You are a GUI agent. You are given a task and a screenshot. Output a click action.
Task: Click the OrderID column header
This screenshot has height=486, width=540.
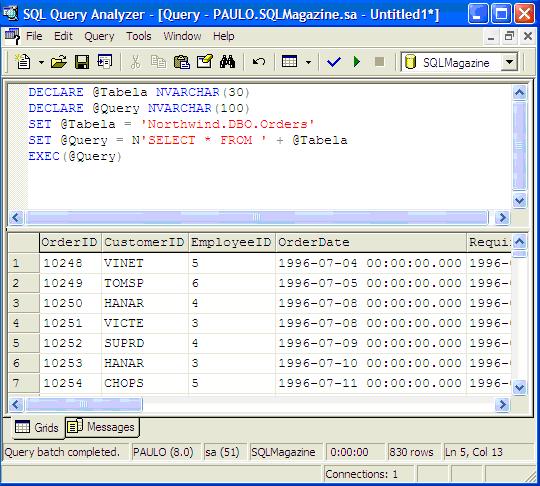(x=70, y=242)
